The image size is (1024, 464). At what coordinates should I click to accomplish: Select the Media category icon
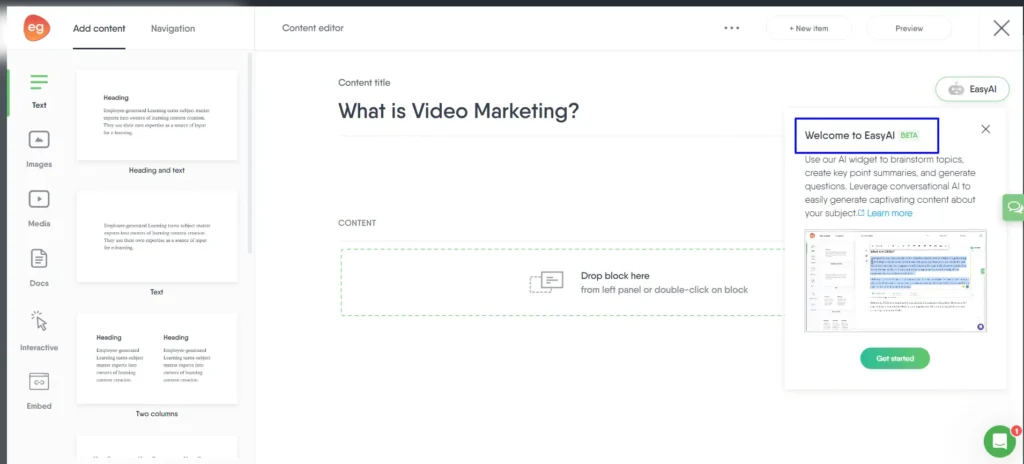pyautogui.click(x=39, y=199)
